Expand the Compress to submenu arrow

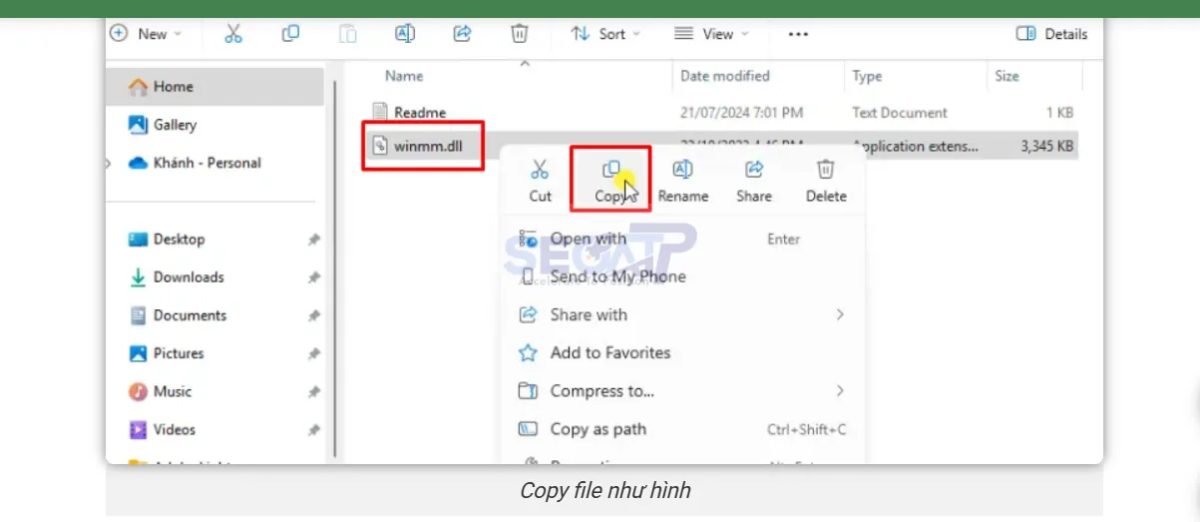(840, 391)
